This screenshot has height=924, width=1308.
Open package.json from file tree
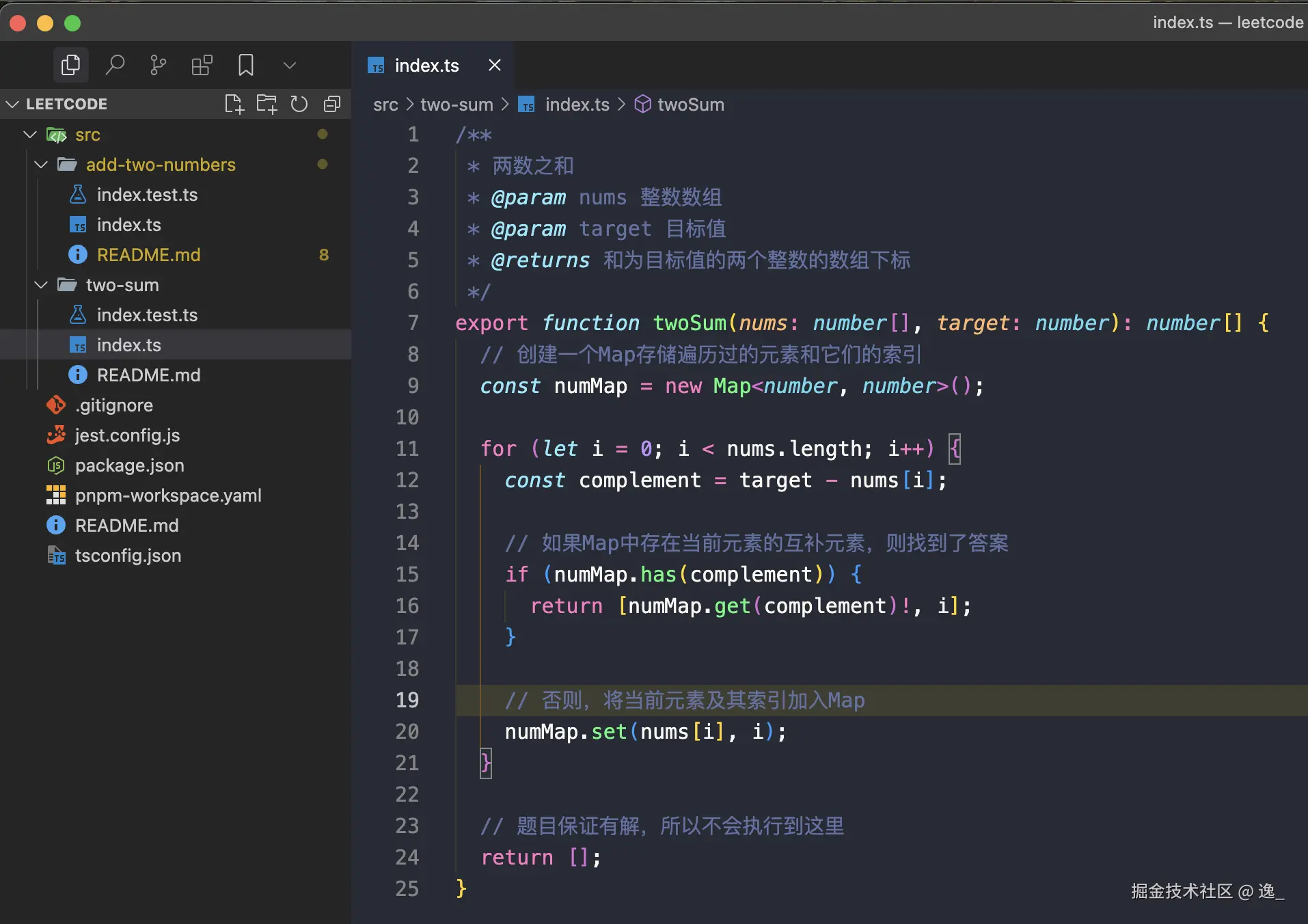pyautogui.click(x=129, y=465)
